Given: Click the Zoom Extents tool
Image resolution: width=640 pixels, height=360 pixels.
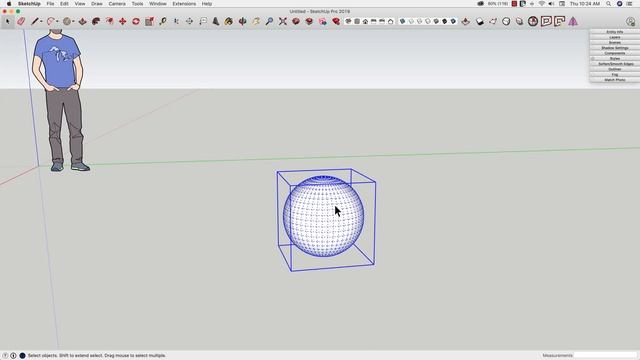Looking at the screenshot, I should click(283, 21).
